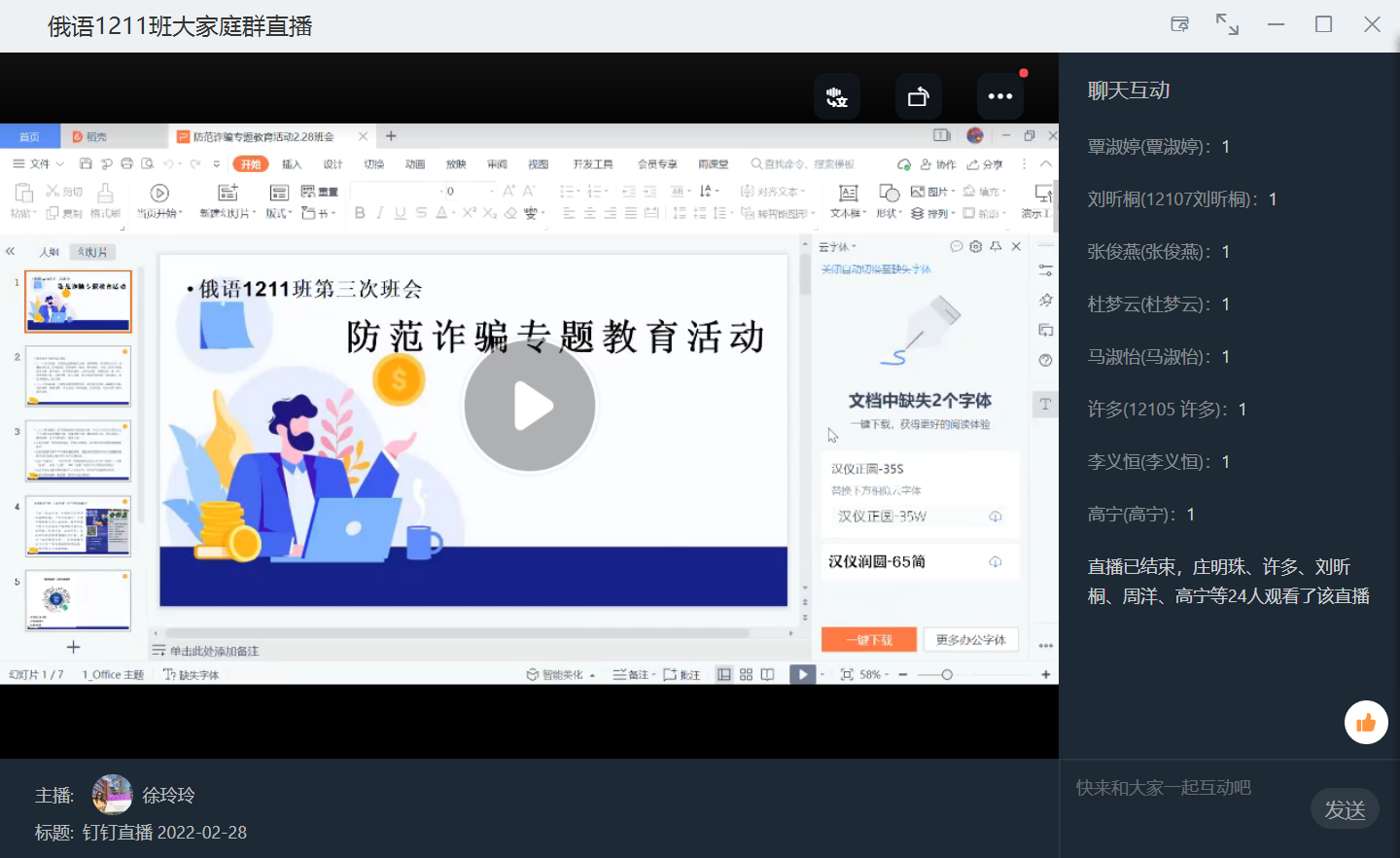Expand the 云字体 panel dropdown
This screenshot has height=858, width=1400.
(838, 247)
